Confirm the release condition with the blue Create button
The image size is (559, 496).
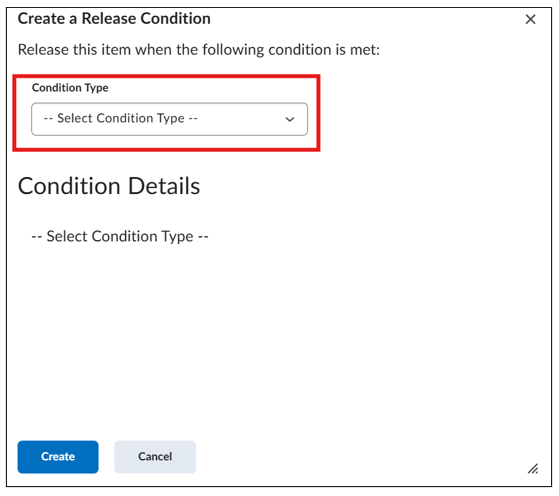click(x=58, y=457)
